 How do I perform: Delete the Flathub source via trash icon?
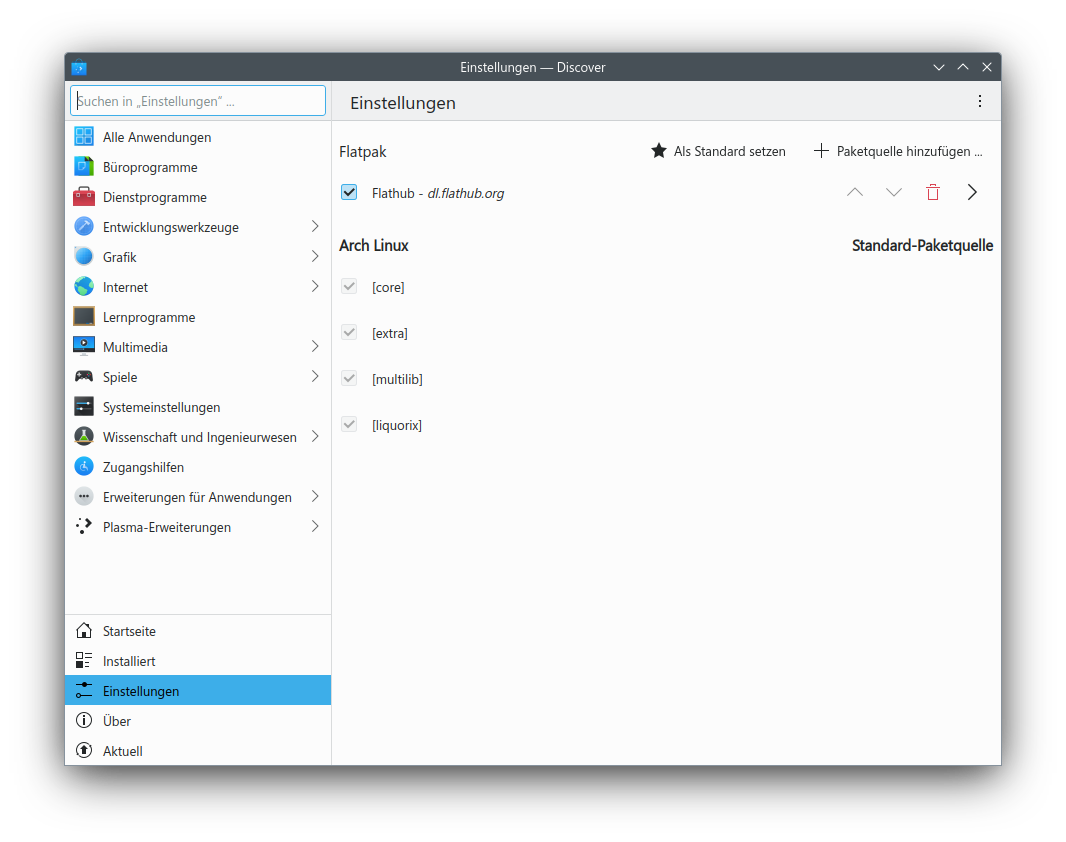coord(933,192)
